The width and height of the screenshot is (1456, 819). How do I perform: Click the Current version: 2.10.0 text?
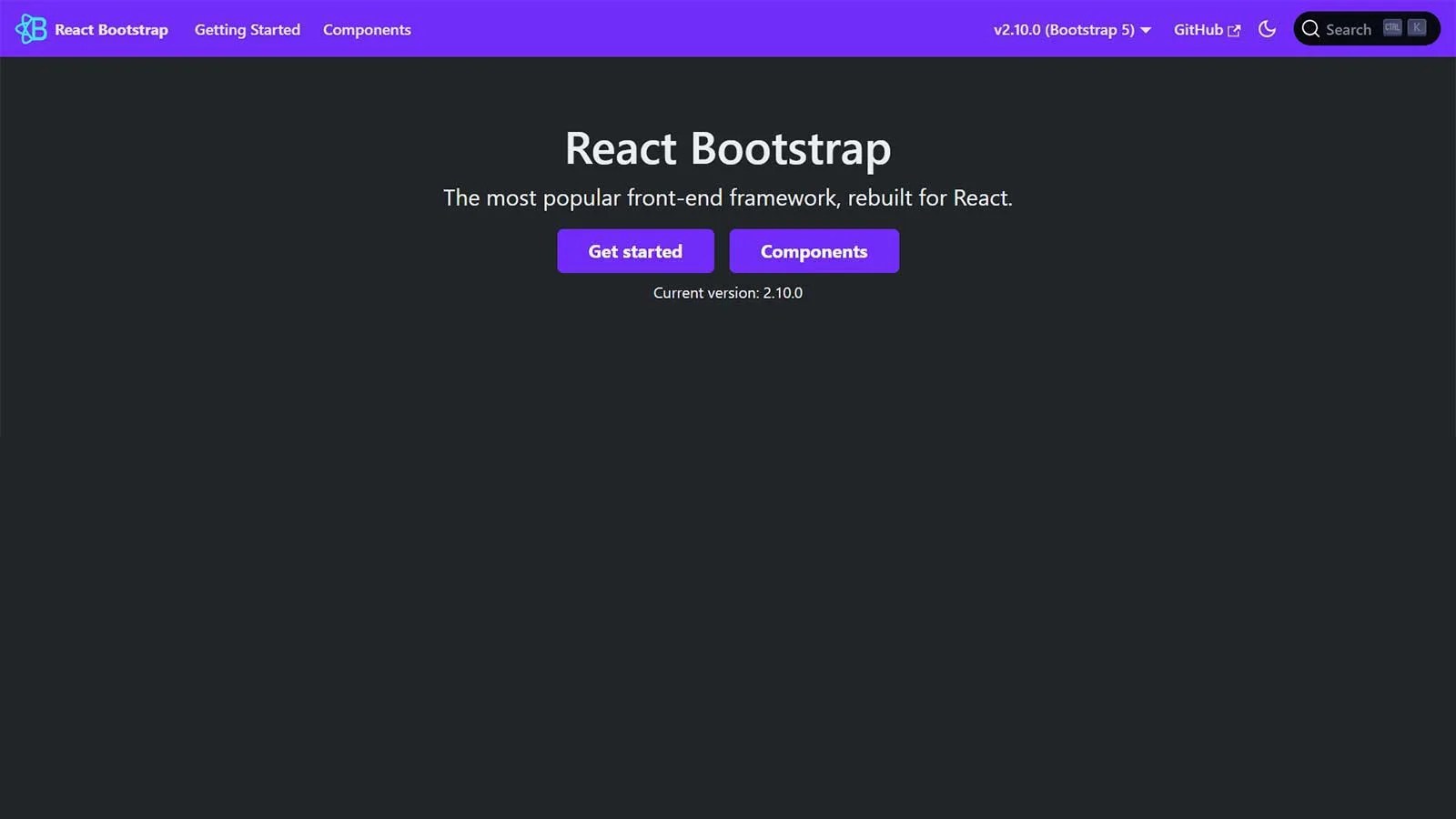(x=728, y=293)
